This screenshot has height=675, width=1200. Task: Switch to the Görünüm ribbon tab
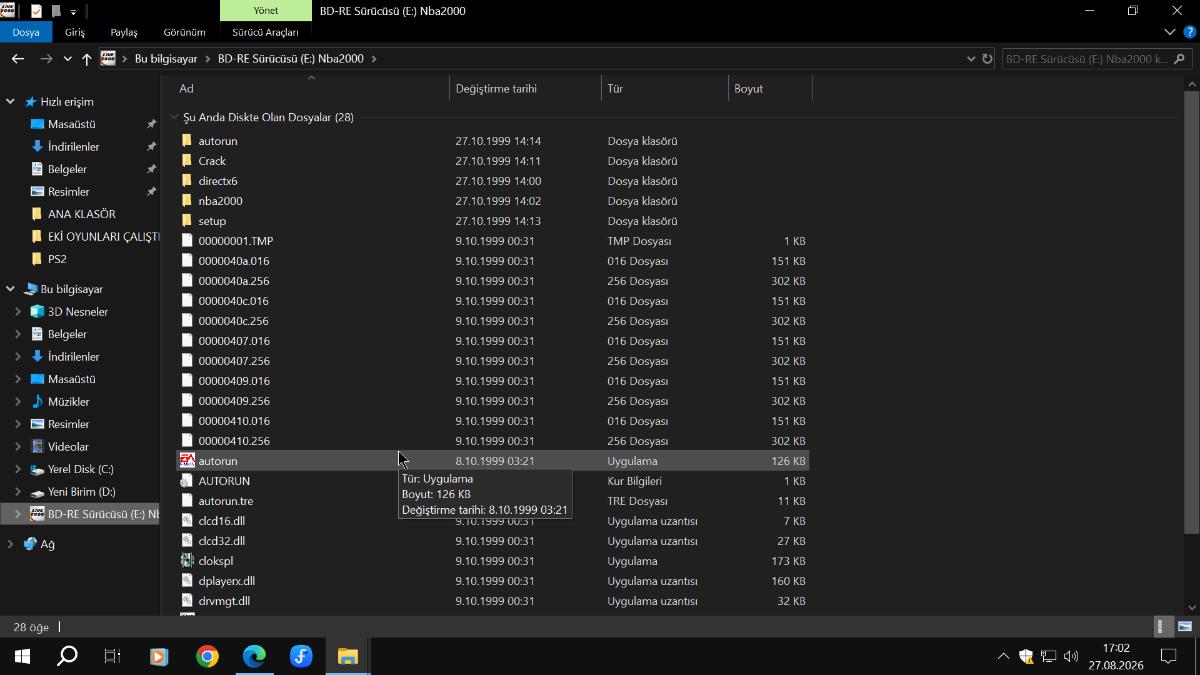(x=184, y=32)
